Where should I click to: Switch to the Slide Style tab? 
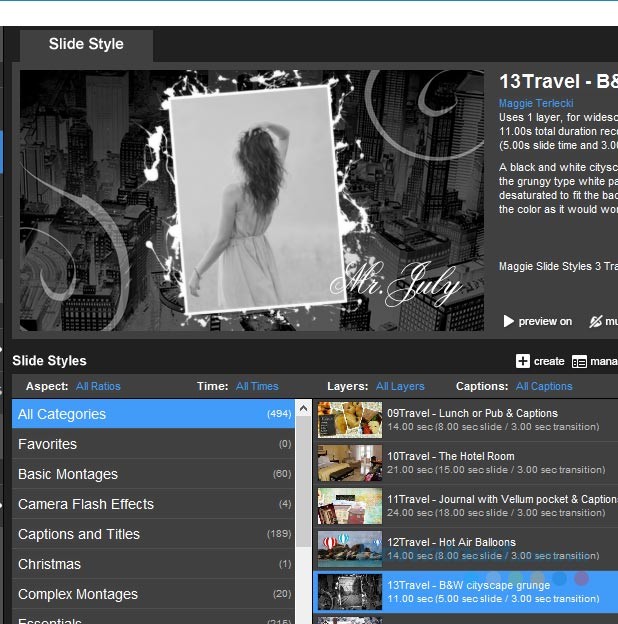click(86, 44)
